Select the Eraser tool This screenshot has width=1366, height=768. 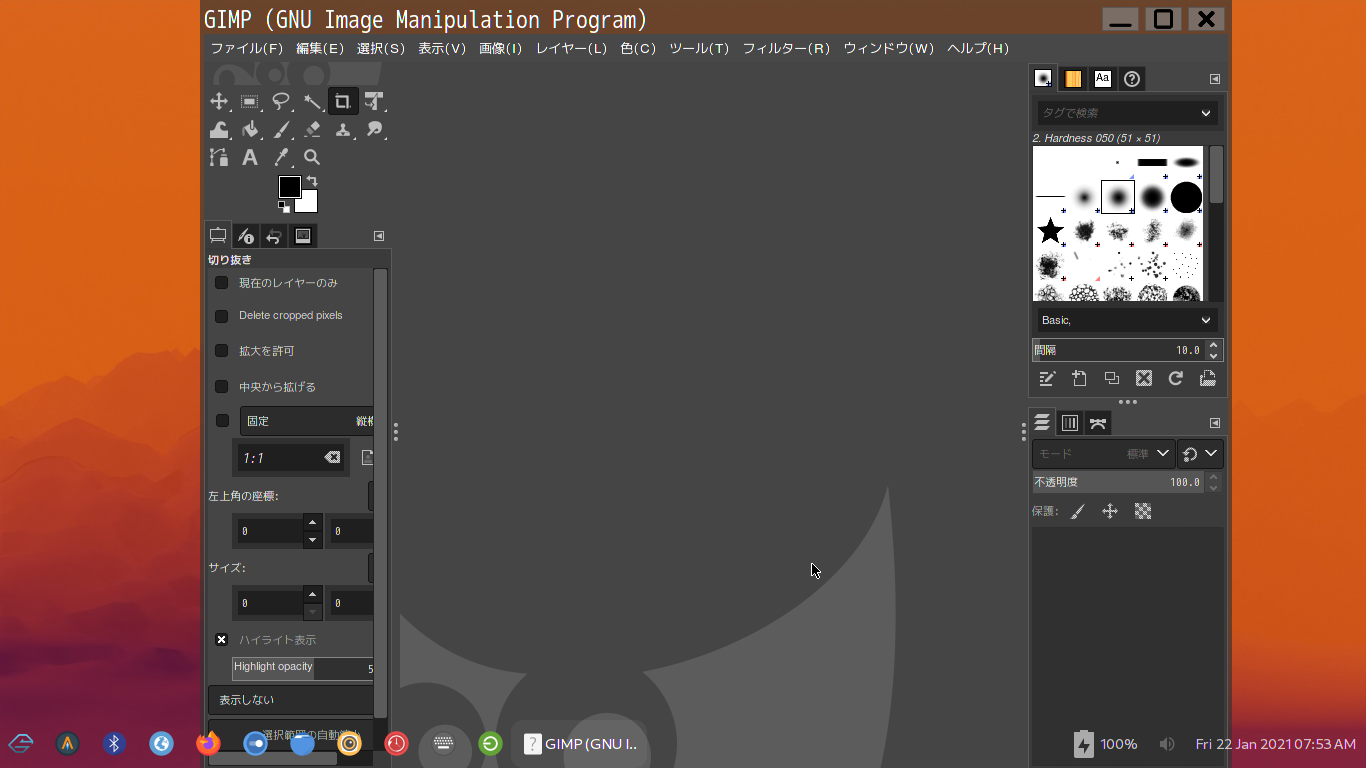[x=312, y=129]
